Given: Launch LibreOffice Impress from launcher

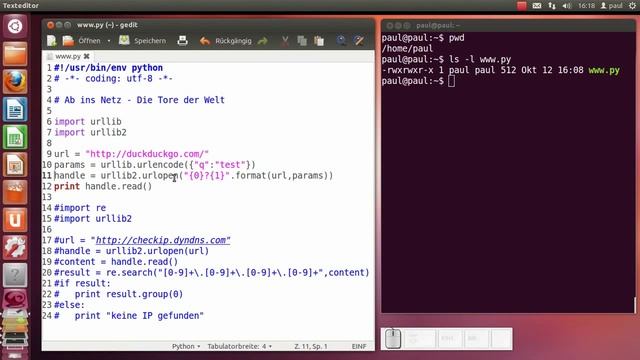Looking at the screenshot, I should coord(15,165).
